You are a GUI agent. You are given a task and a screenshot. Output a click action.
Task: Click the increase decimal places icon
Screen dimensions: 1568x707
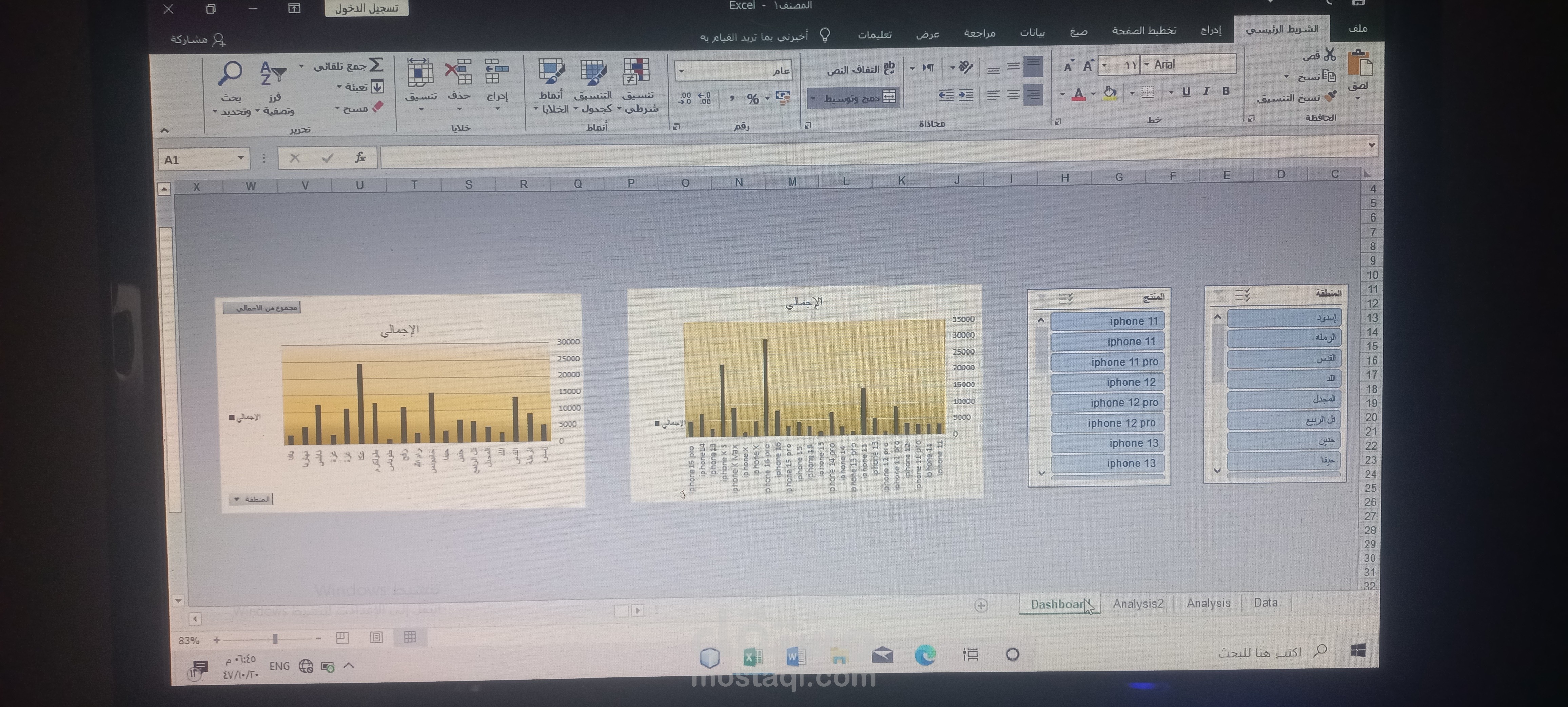coord(705,98)
